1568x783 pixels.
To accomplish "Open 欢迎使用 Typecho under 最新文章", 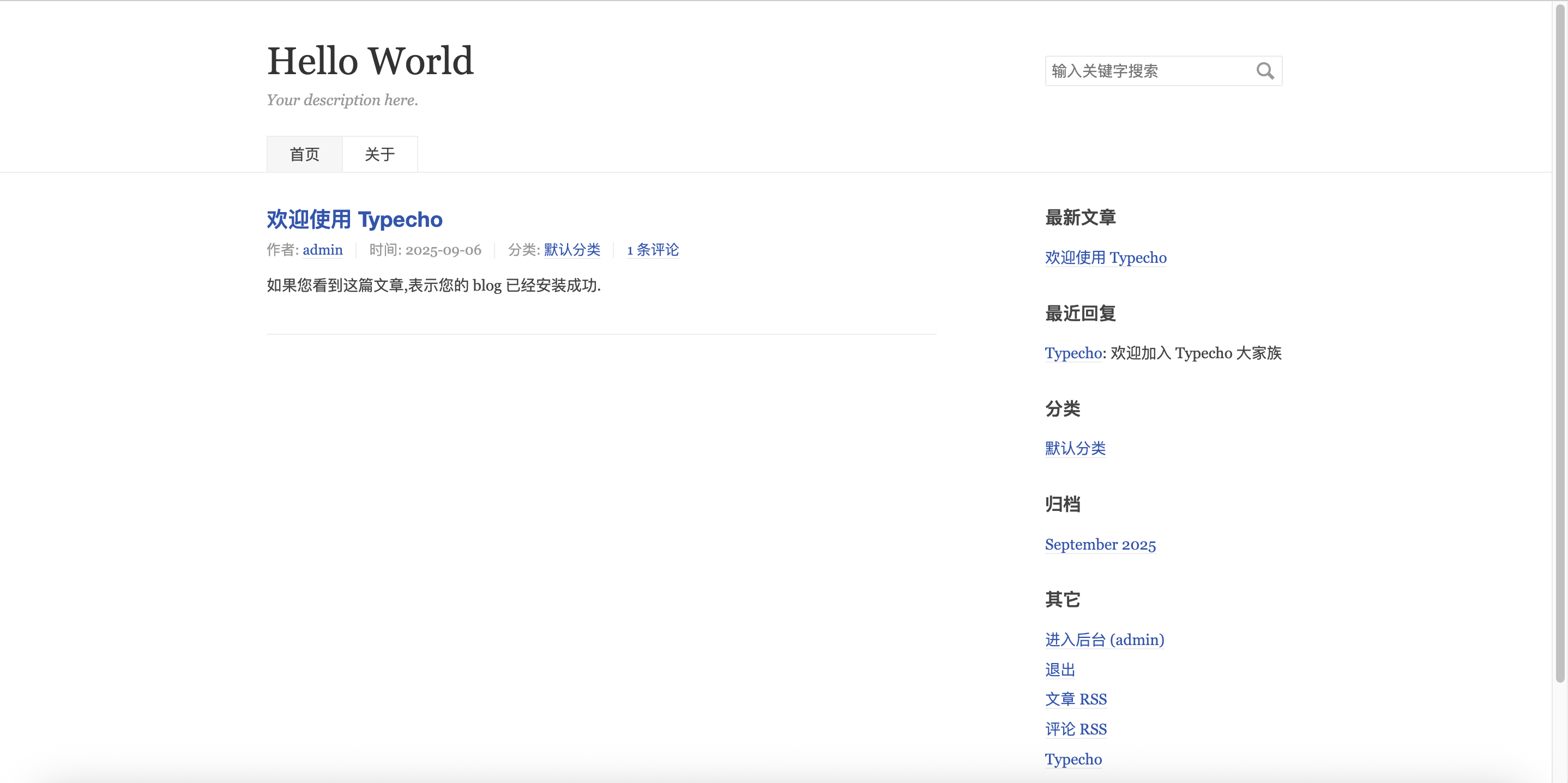I will 1105,257.
